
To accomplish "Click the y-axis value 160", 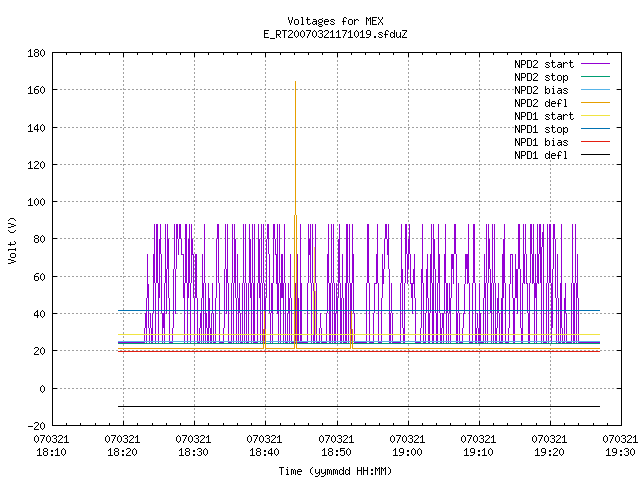I will pos(36,90).
